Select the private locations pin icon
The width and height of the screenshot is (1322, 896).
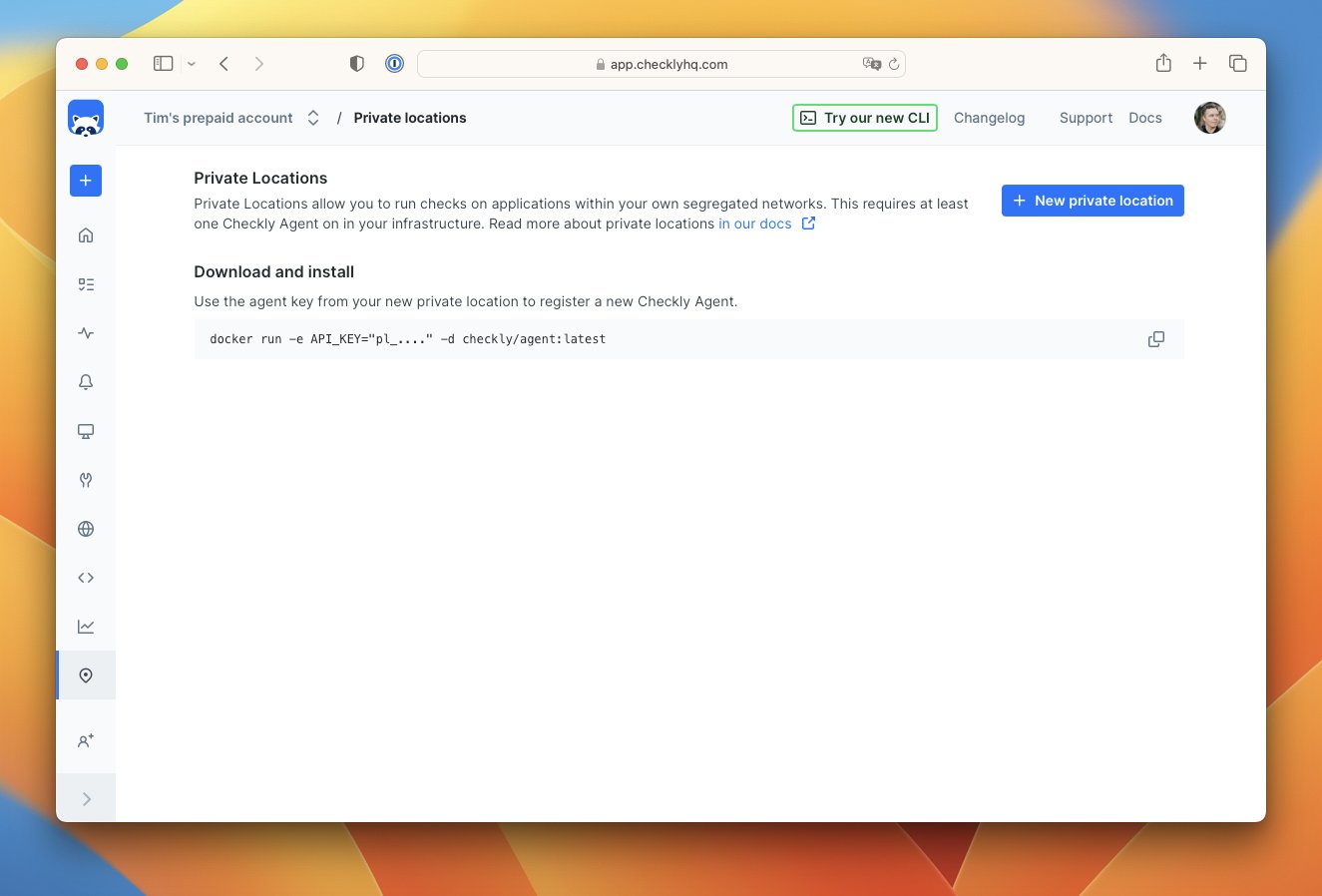point(86,675)
